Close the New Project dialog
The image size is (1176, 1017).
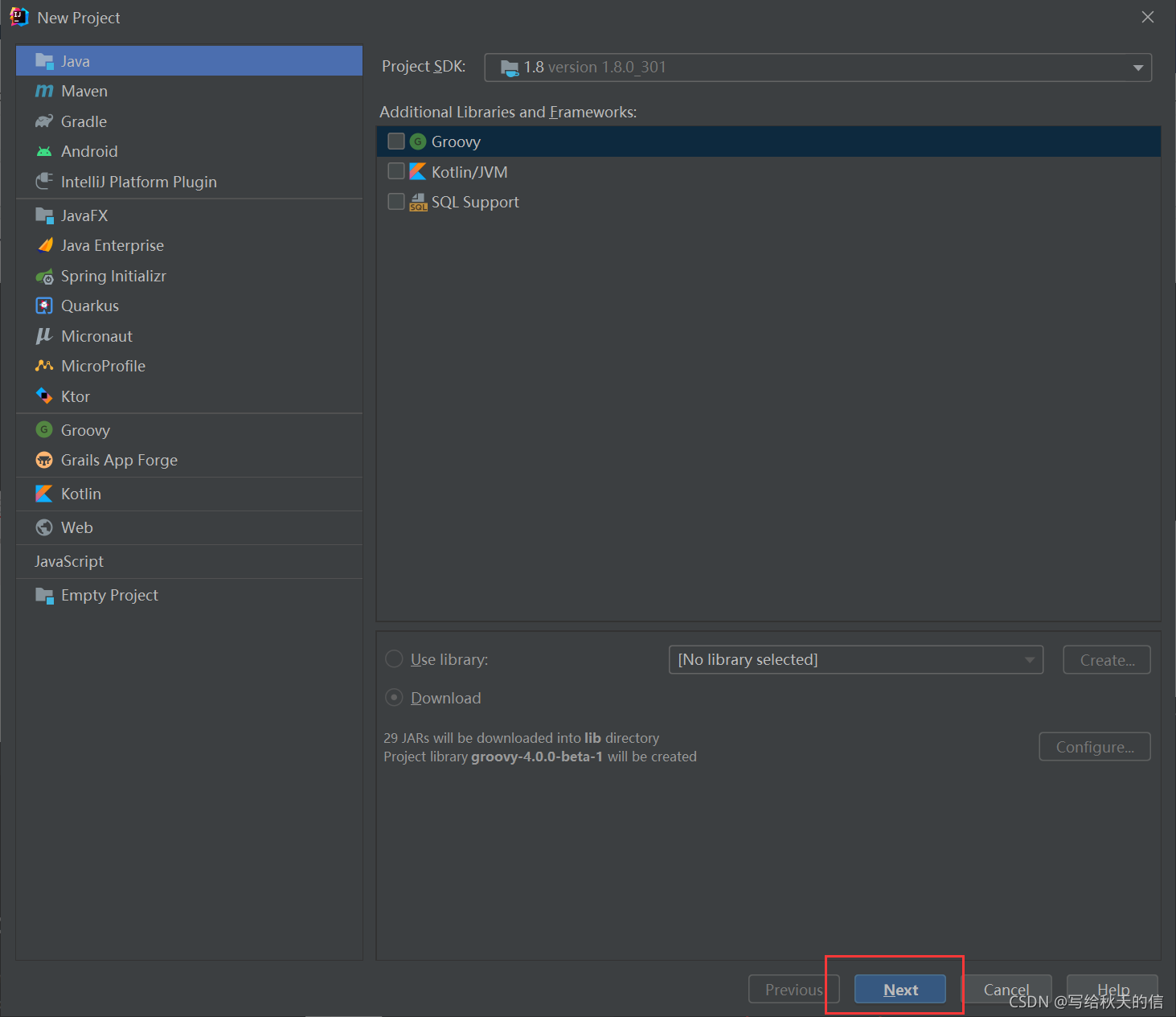pyautogui.click(x=1148, y=17)
